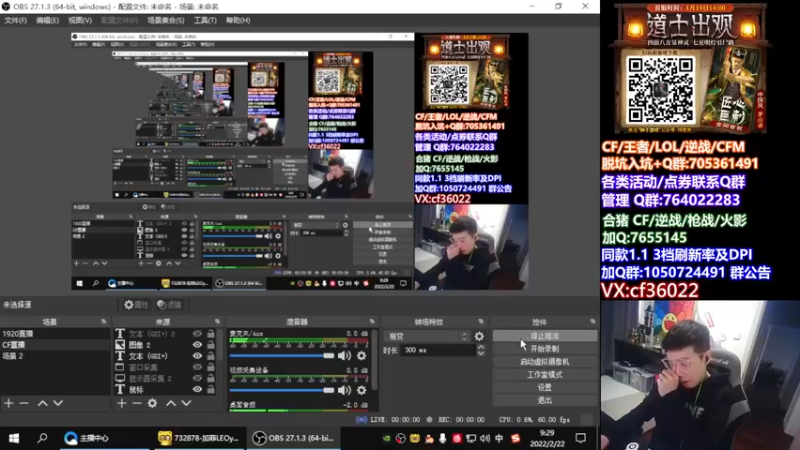Image resolution: width=800 pixels, height=450 pixels.
Task: Float the 场景 dock panel
Action: (104, 322)
